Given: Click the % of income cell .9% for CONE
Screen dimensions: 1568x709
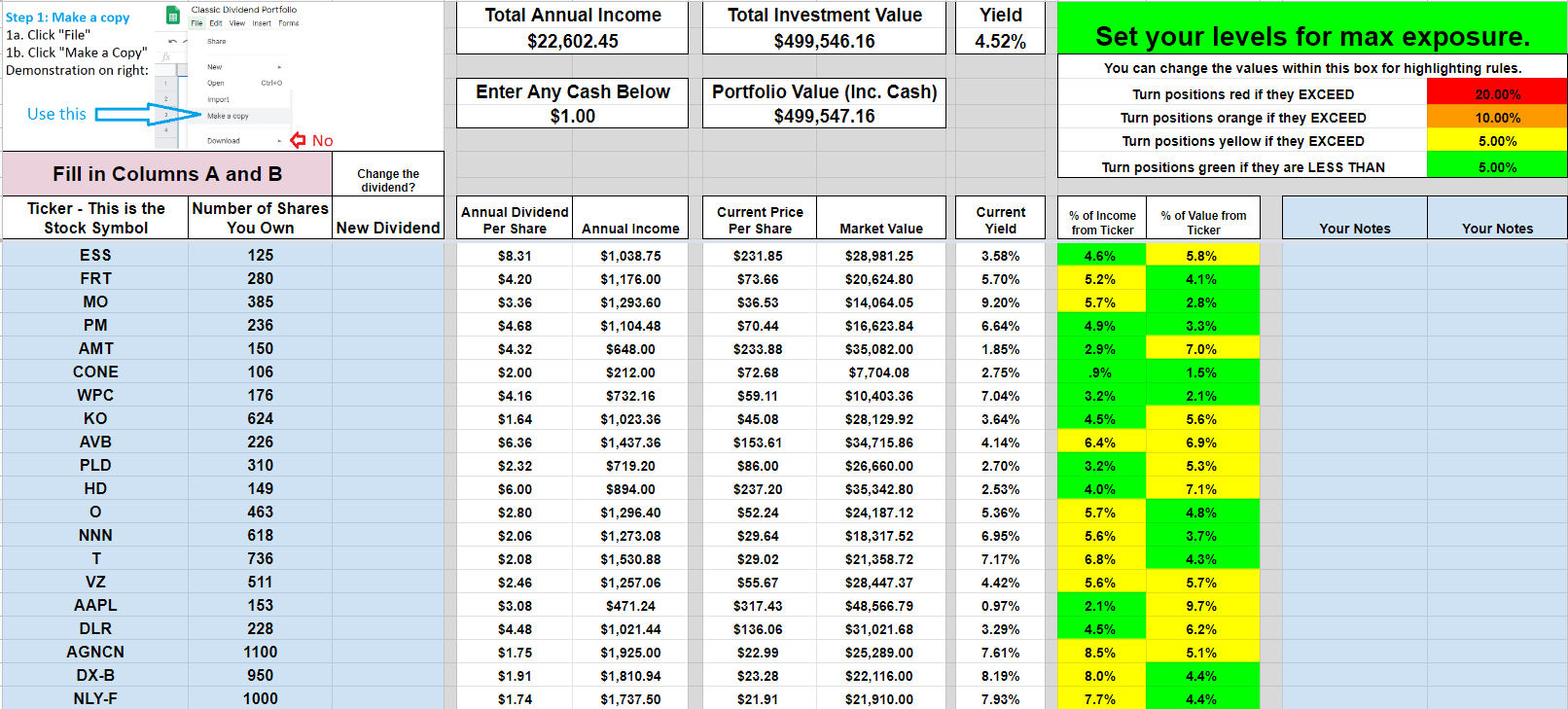Looking at the screenshot, I should tap(1102, 372).
